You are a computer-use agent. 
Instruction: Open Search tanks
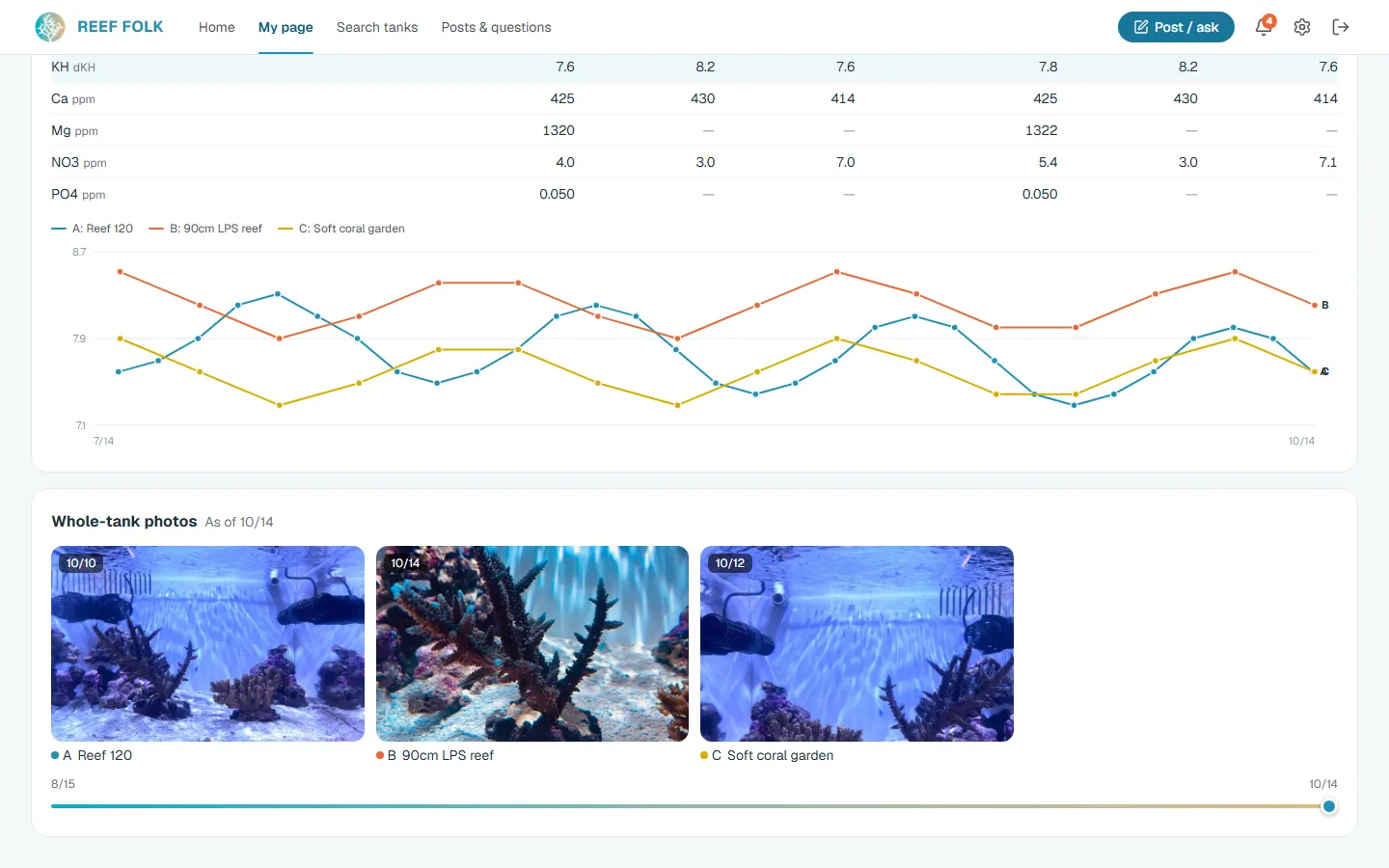pos(377,27)
